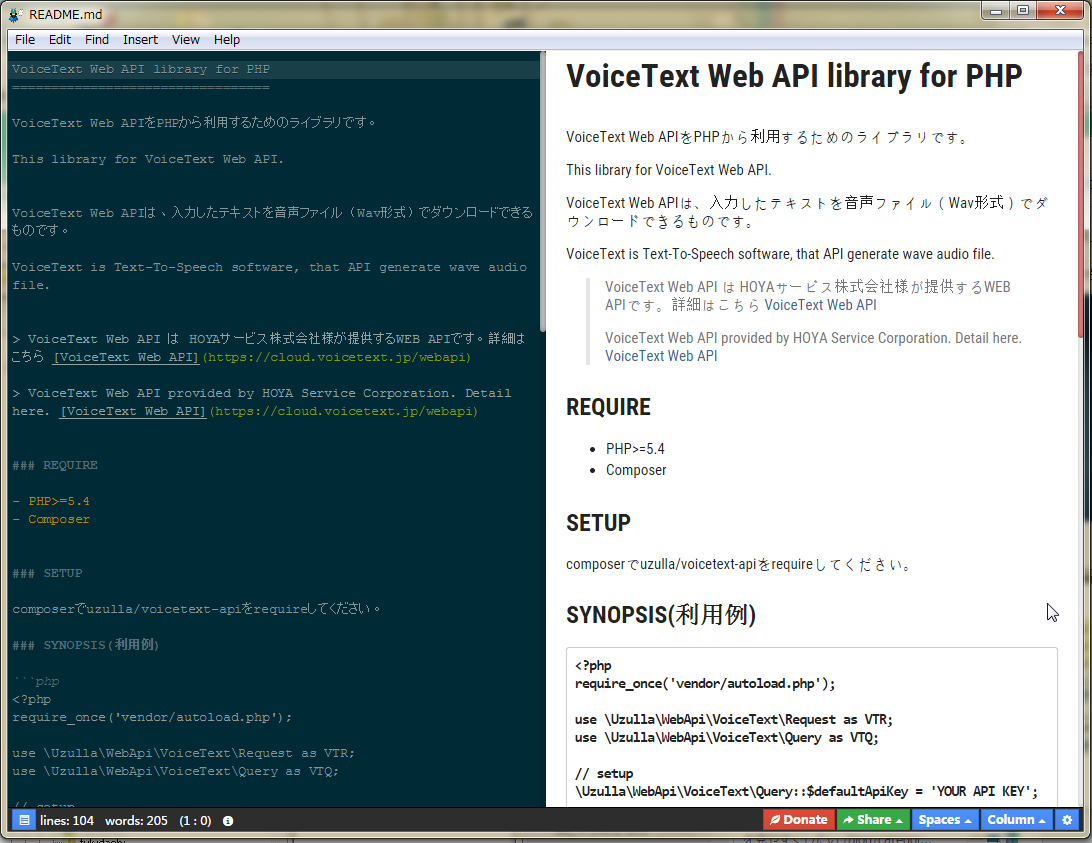This screenshot has width=1092, height=843.
Task: Open the Insert menu
Action: click(x=140, y=40)
